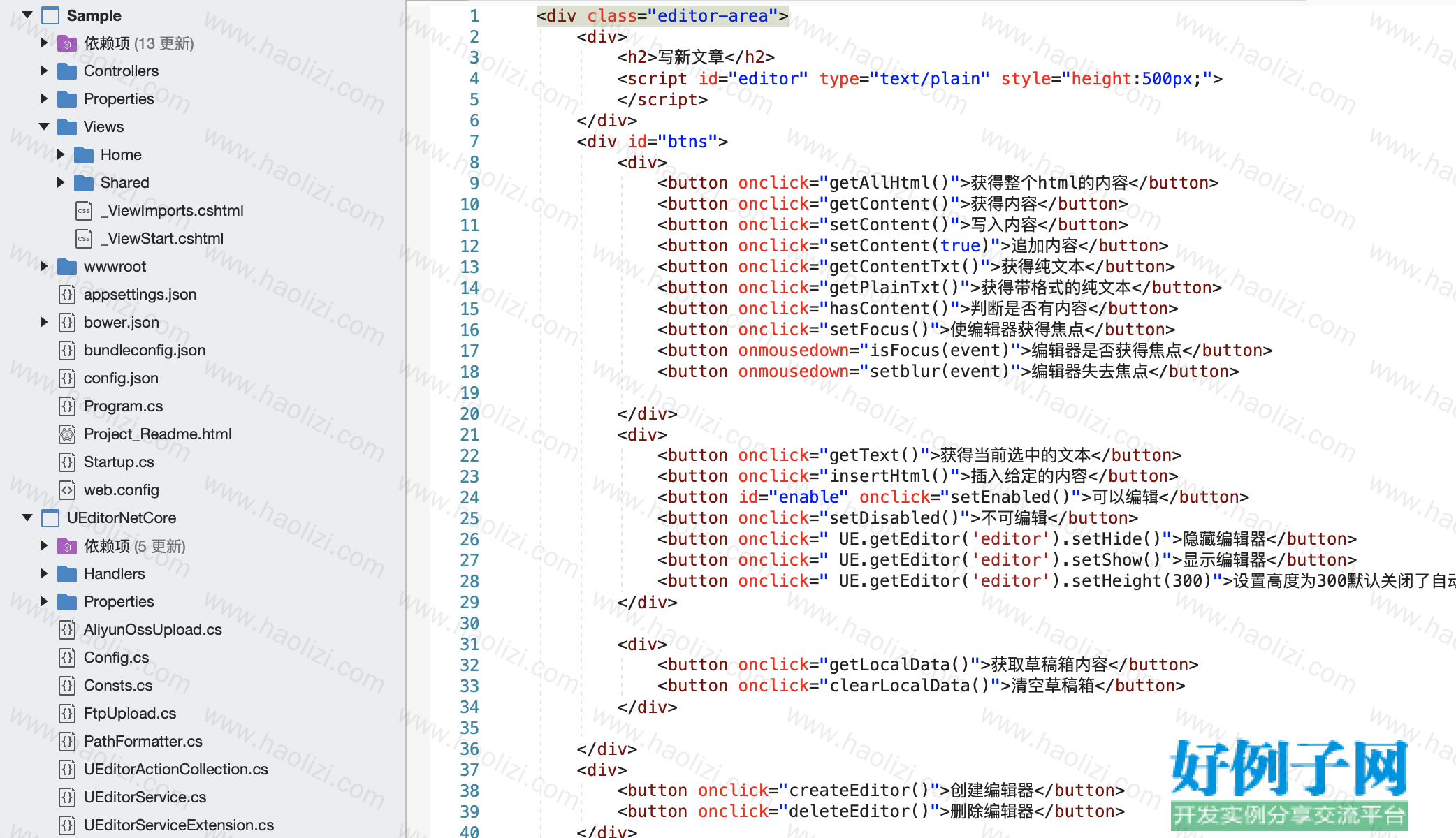Click the Config.cs file icon
This screenshot has width=1456, height=838.
[x=67, y=657]
